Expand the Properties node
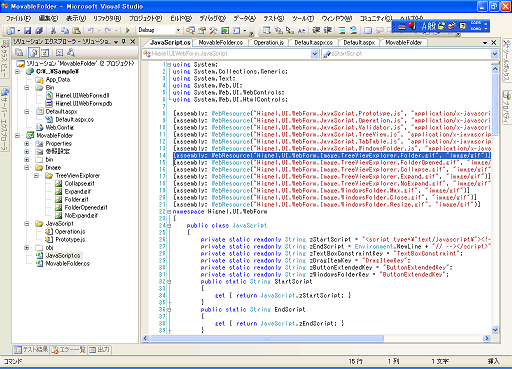This screenshot has width=512, height=369. click(x=27, y=143)
